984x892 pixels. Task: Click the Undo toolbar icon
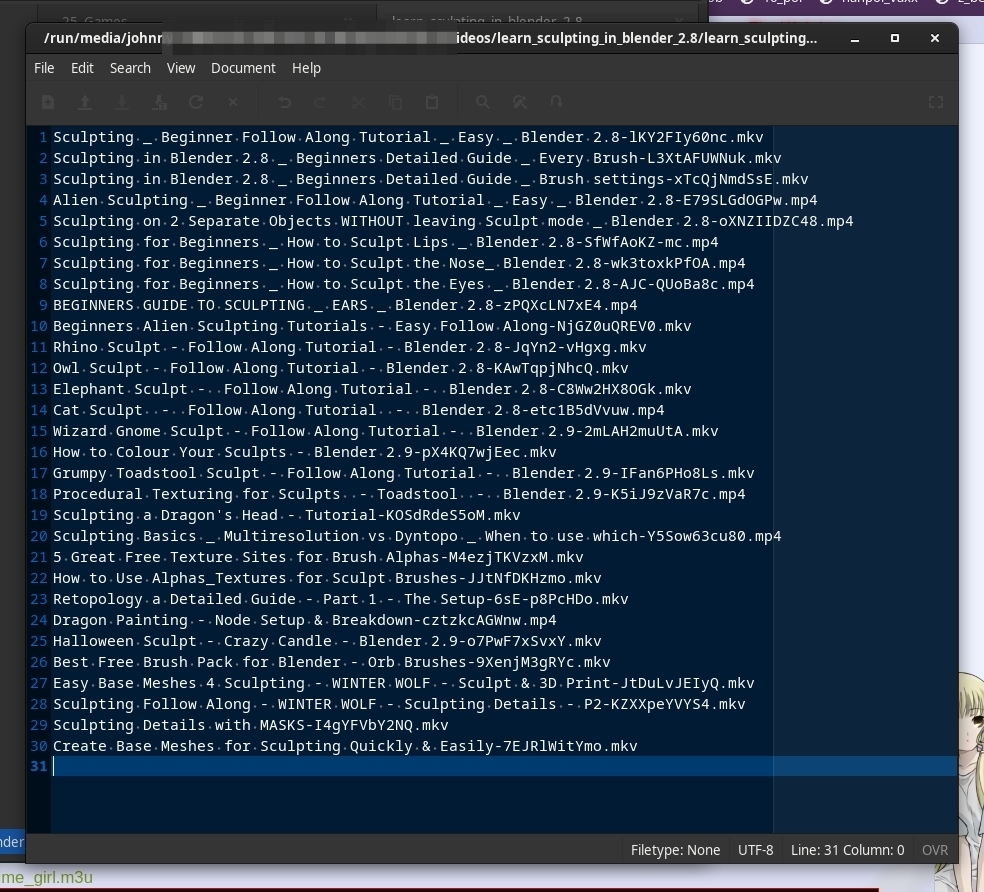284,102
